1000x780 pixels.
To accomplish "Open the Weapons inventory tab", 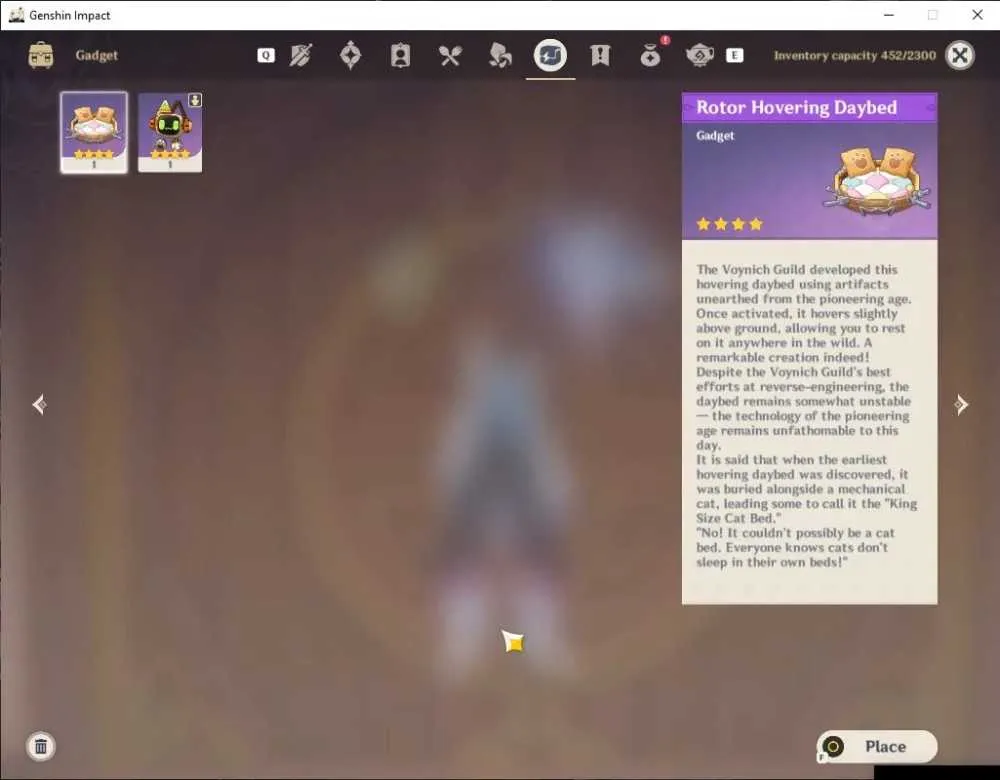I will (300, 55).
